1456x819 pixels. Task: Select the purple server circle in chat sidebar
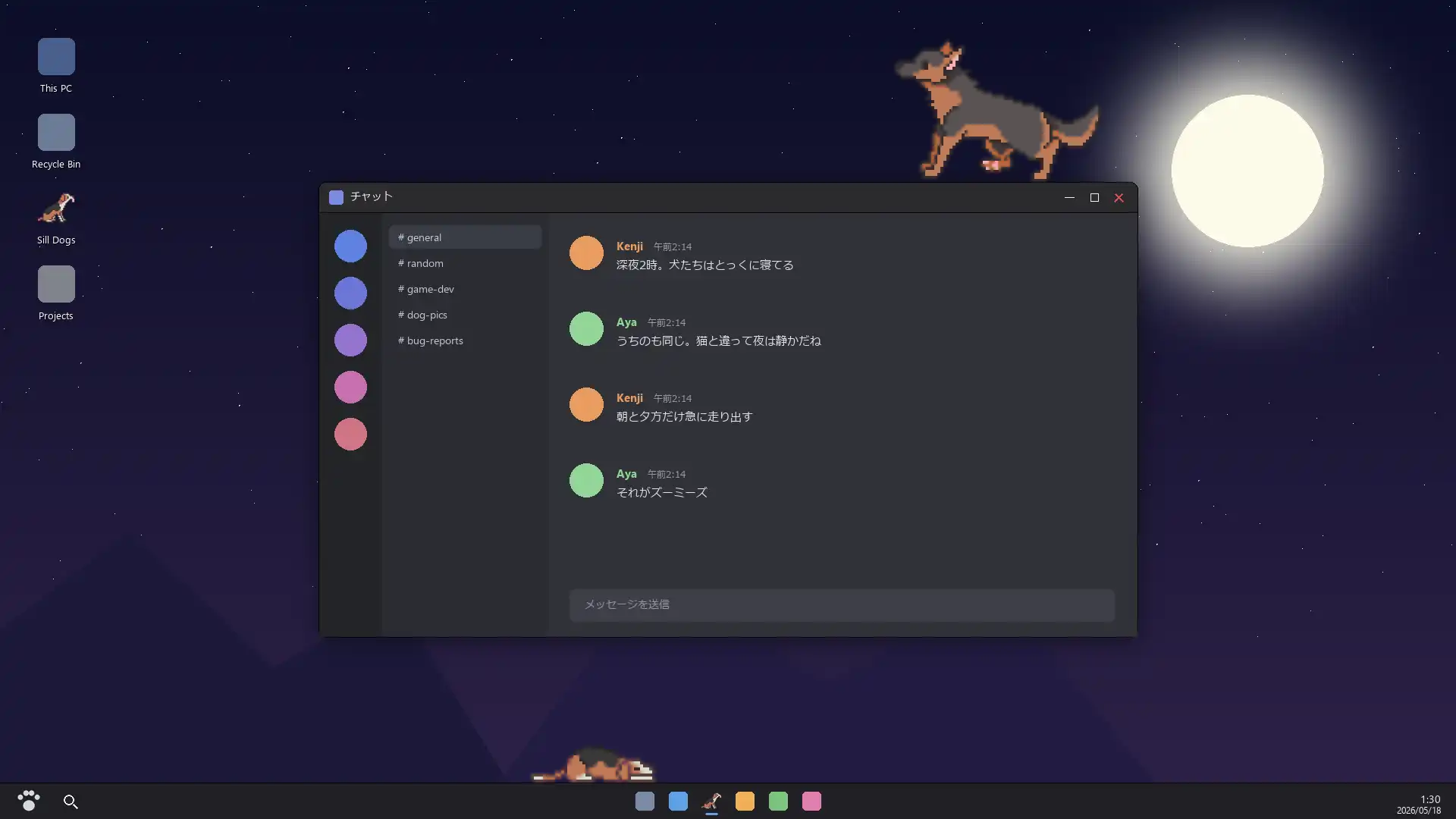click(x=350, y=340)
